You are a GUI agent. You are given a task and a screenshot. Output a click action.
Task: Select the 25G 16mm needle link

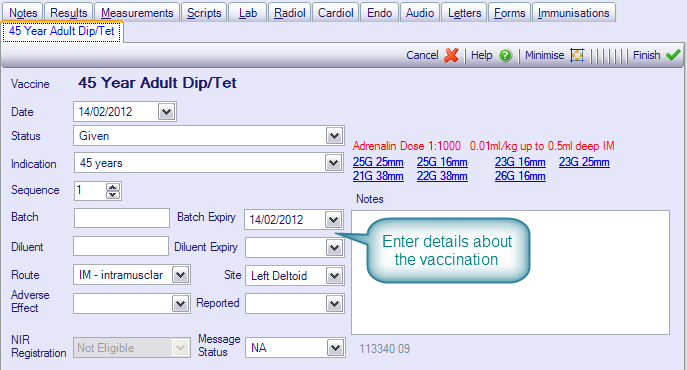click(x=442, y=162)
